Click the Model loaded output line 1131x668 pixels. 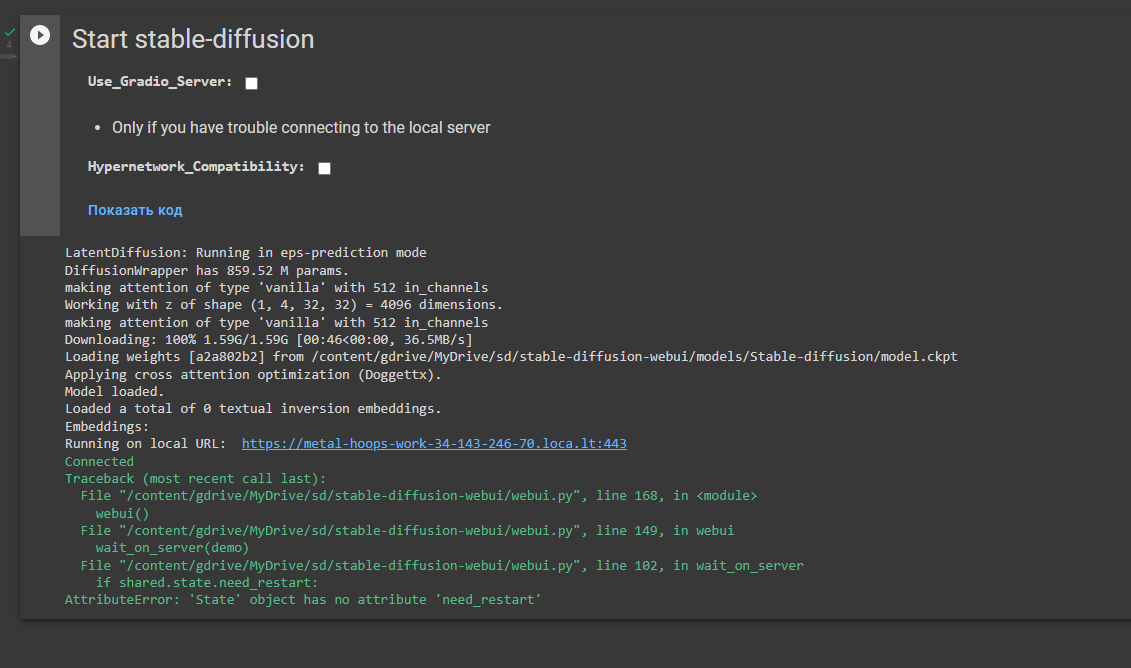(x=113, y=391)
